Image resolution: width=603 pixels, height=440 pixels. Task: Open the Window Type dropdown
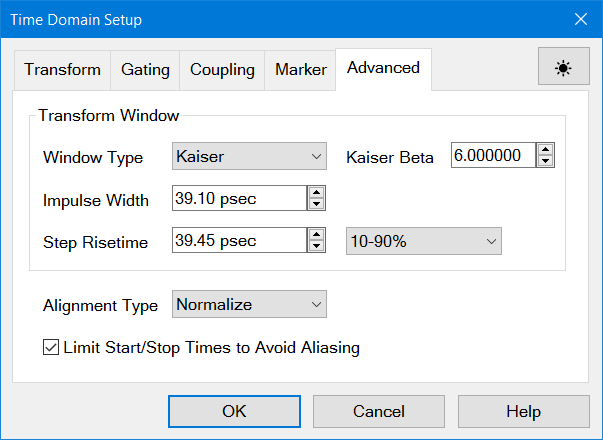pyautogui.click(x=249, y=157)
